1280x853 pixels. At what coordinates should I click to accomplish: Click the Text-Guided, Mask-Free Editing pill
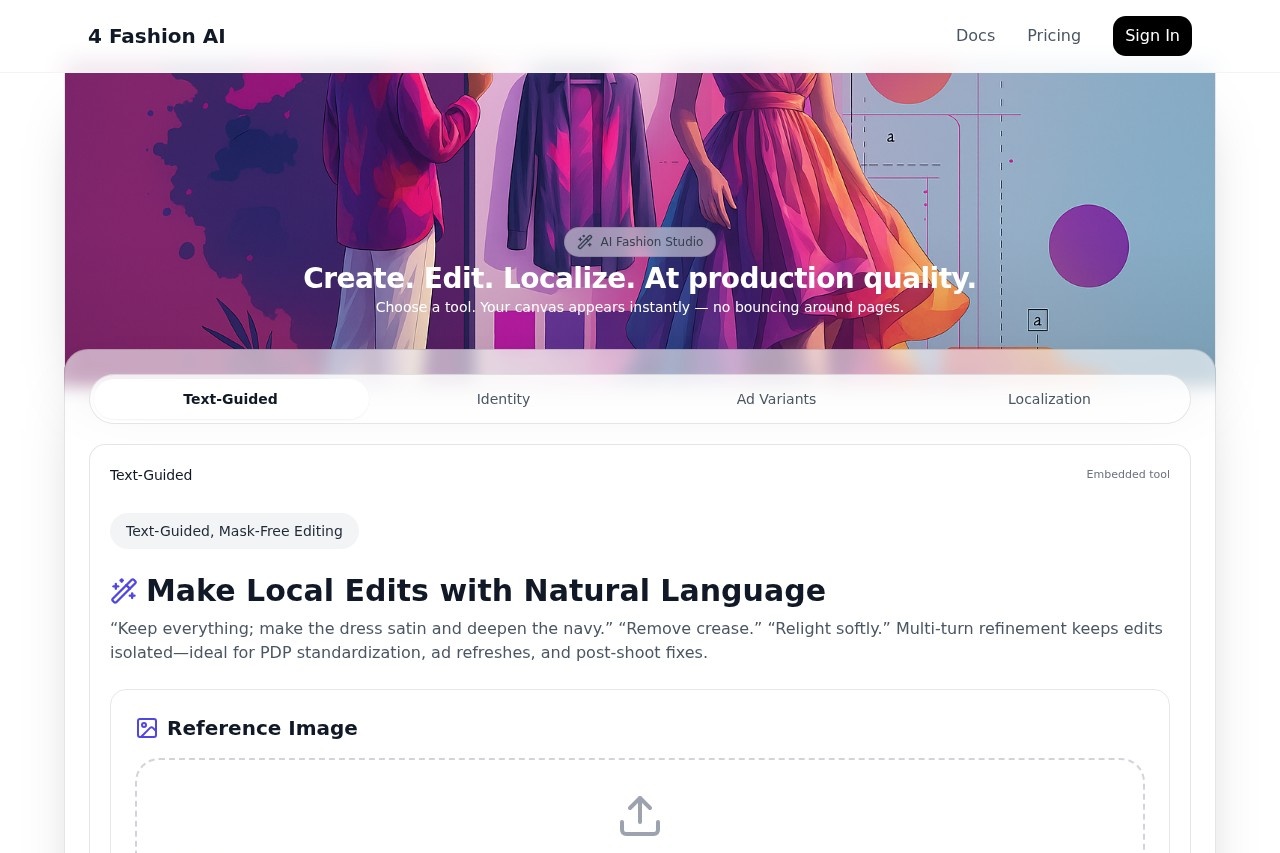pos(234,531)
